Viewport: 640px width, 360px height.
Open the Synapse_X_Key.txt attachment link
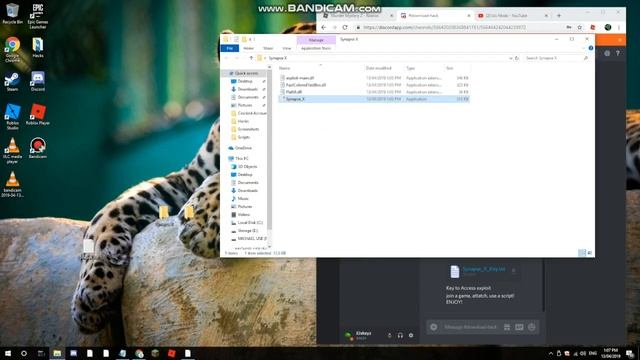tap(484, 269)
